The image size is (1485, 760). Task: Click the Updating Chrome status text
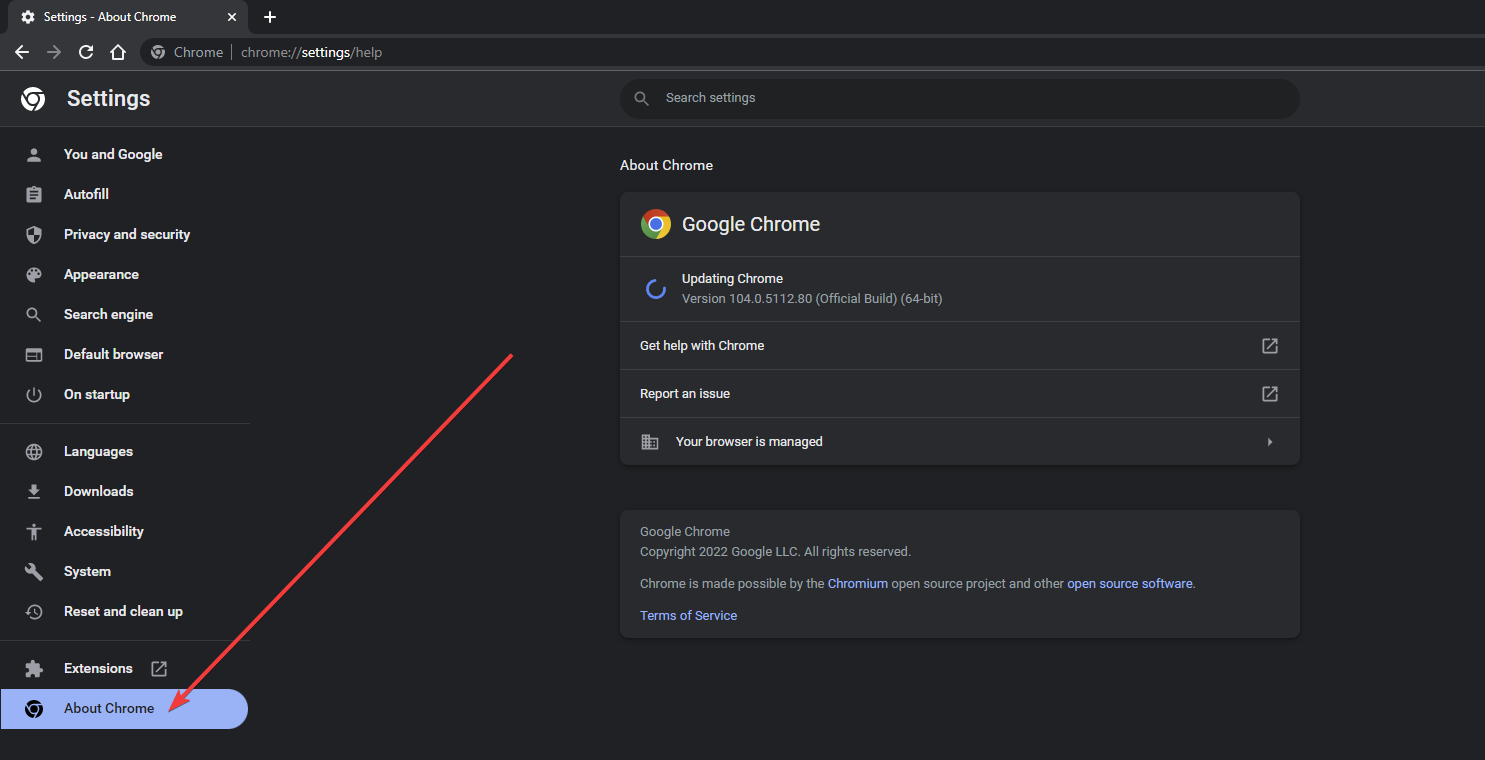(732, 278)
